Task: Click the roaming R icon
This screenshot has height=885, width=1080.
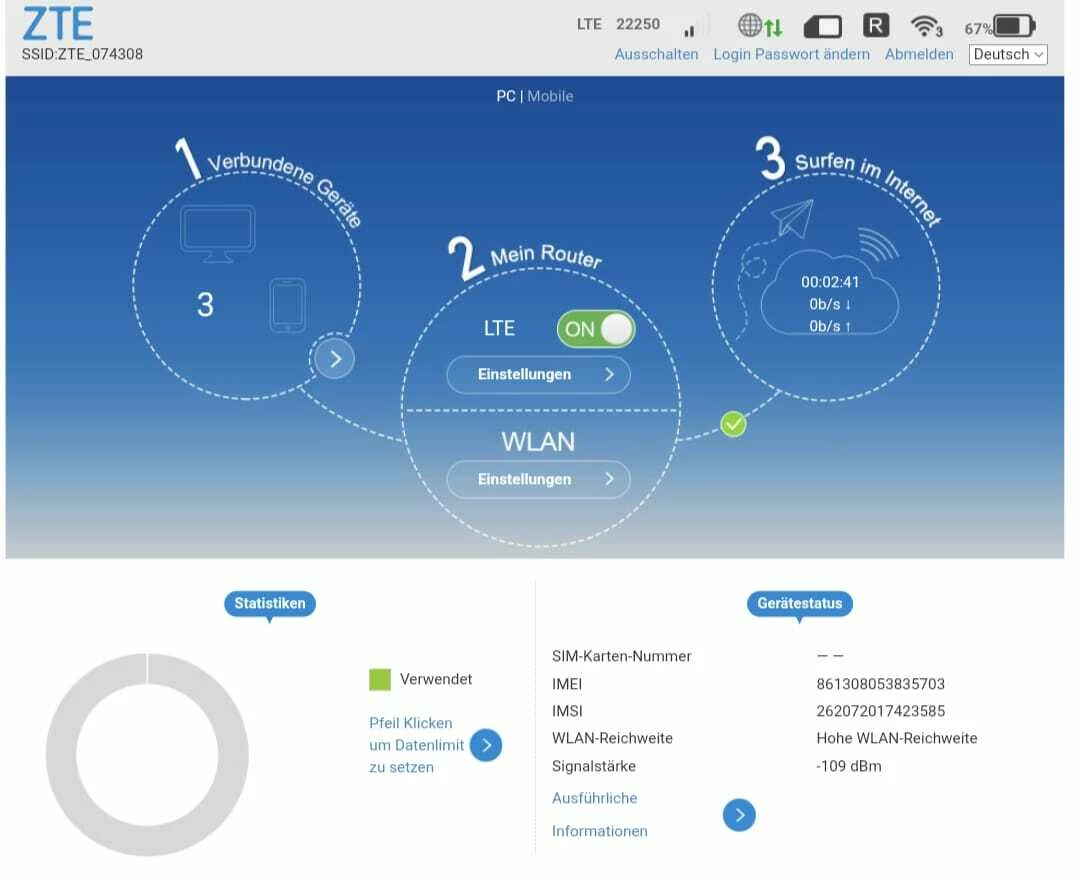Action: pyautogui.click(x=875, y=26)
